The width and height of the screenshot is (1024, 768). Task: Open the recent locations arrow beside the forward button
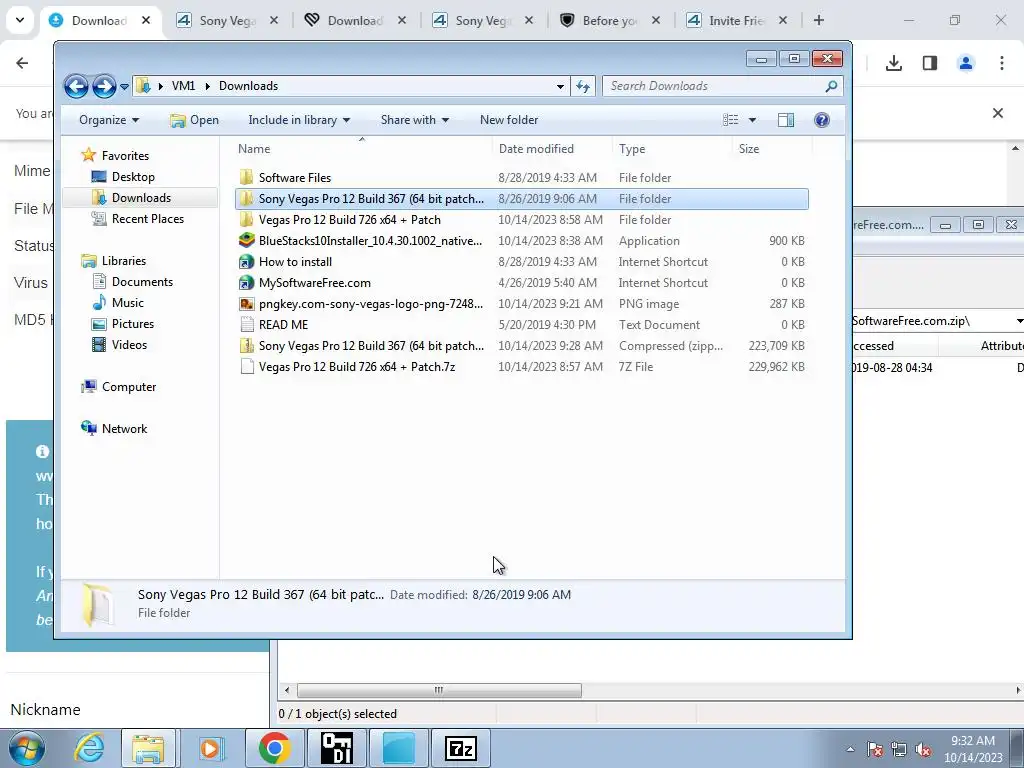pos(124,86)
